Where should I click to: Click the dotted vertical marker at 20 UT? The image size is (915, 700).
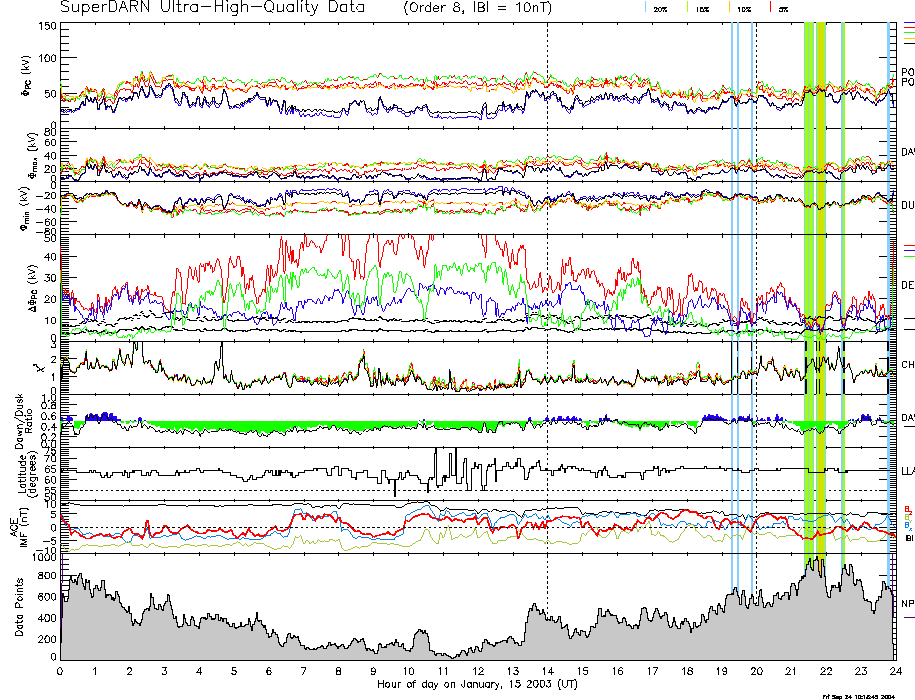[x=756, y=341]
